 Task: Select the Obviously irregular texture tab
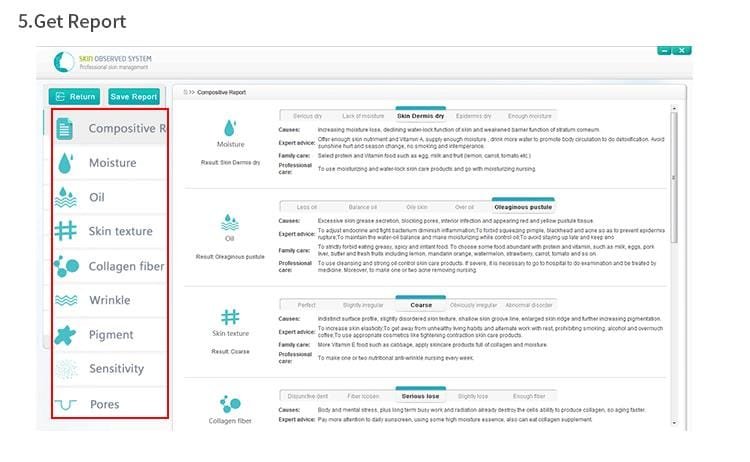(473, 305)
